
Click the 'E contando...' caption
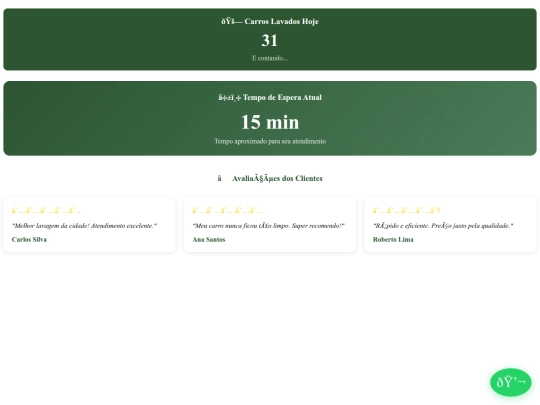(270, 58)
